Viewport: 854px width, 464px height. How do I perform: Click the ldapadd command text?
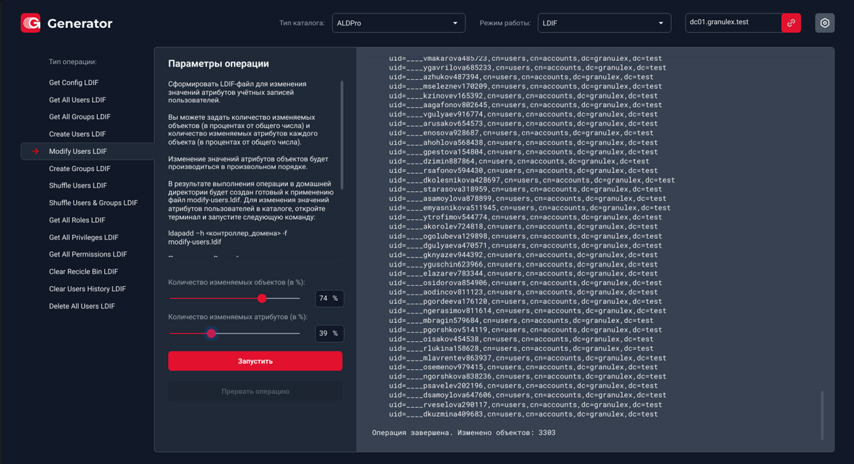[x=228, y=238]
